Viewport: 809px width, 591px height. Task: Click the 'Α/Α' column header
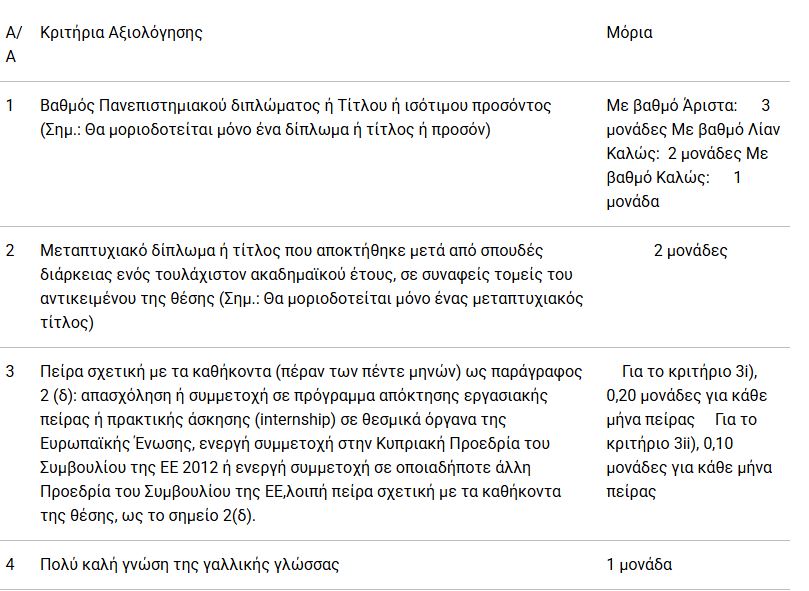(14, 44)
